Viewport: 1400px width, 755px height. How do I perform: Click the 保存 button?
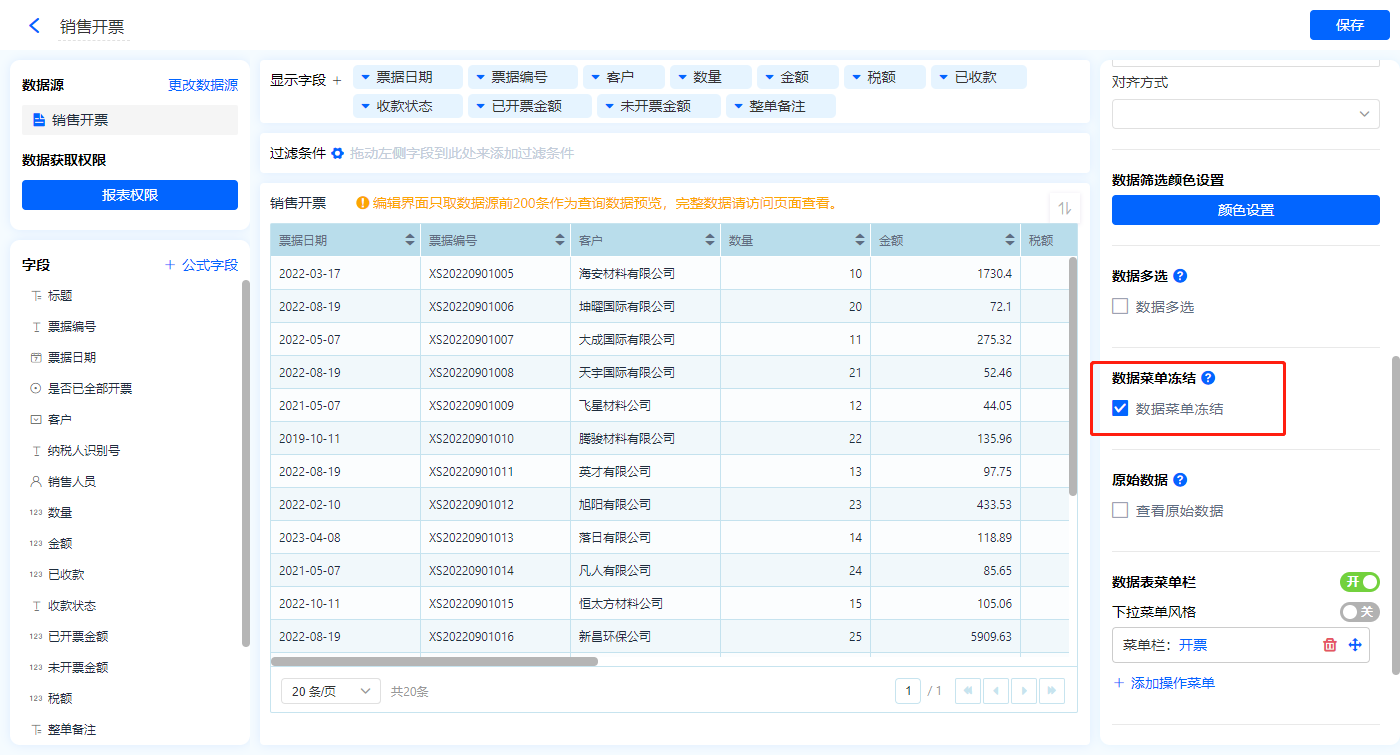(x=1349, y=25)
